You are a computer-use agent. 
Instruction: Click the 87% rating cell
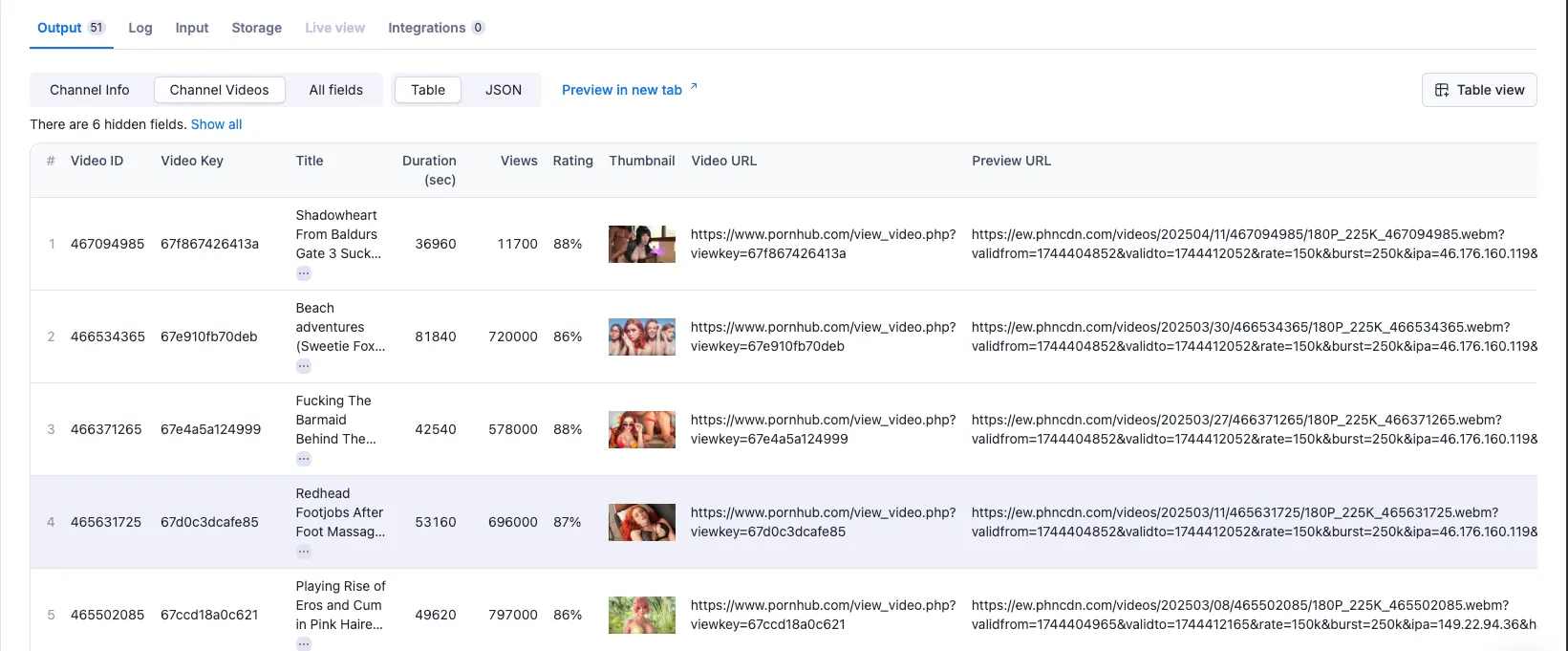[x=568, y=522]
